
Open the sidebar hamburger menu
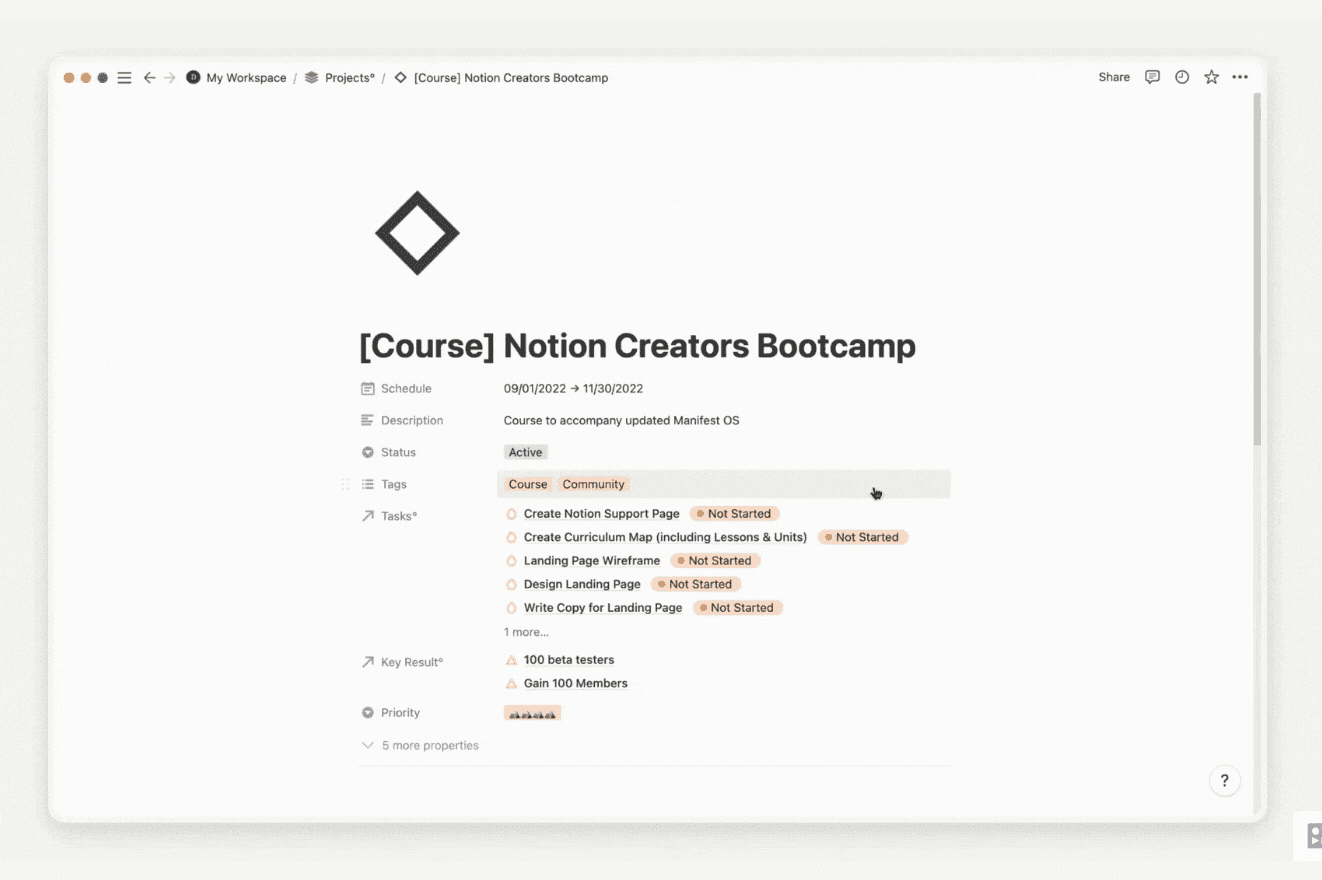124,77
